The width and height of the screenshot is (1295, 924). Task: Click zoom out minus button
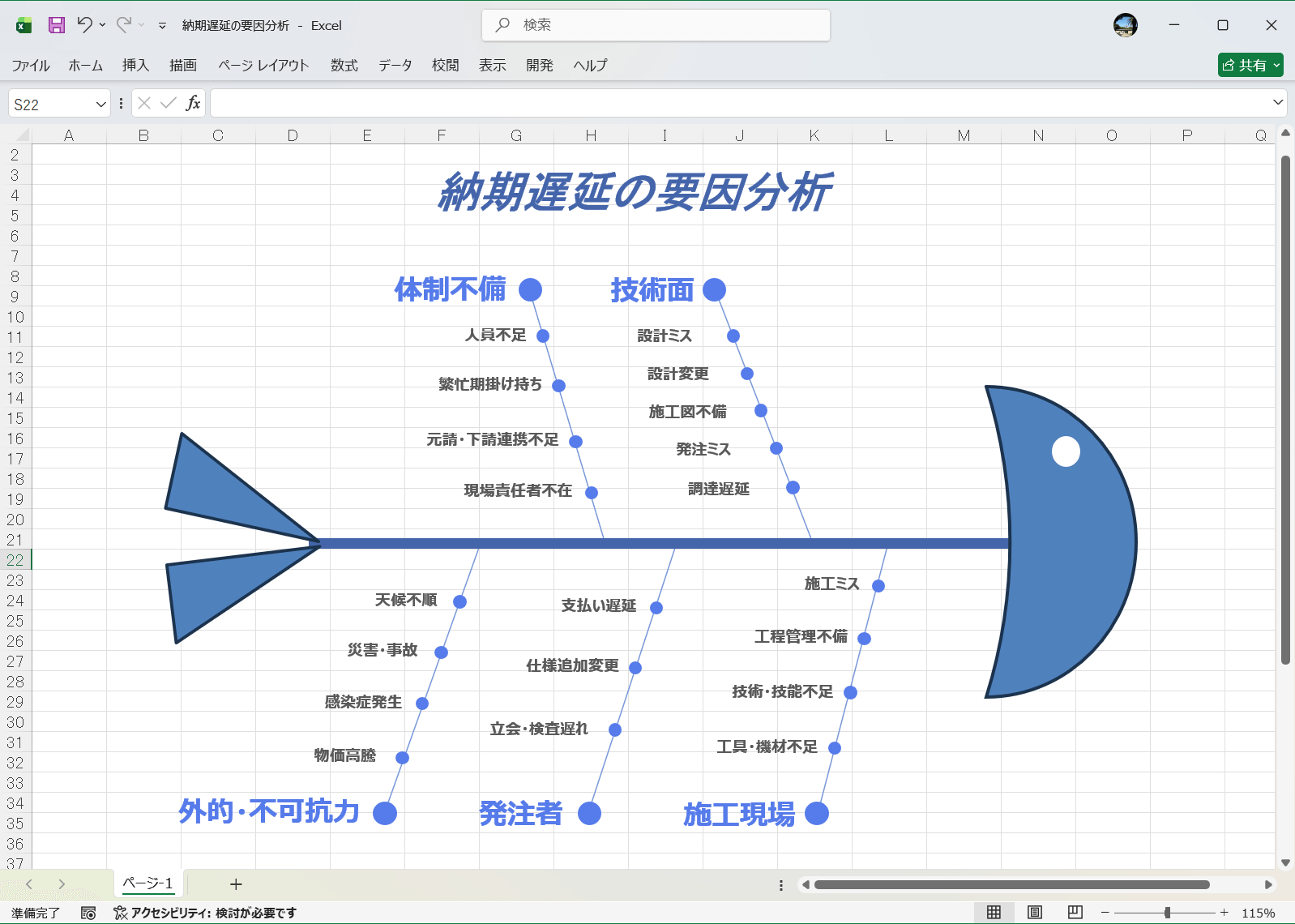[1105, 913]
